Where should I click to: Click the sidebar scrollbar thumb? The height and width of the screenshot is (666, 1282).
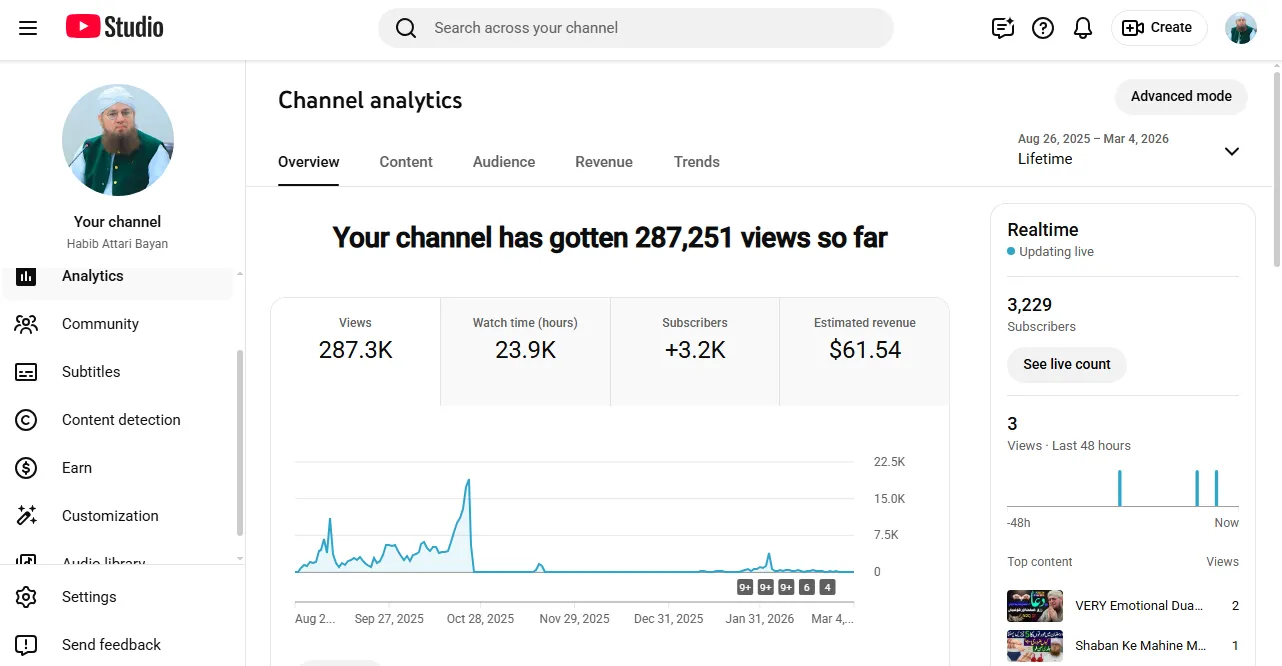(239, 442)
